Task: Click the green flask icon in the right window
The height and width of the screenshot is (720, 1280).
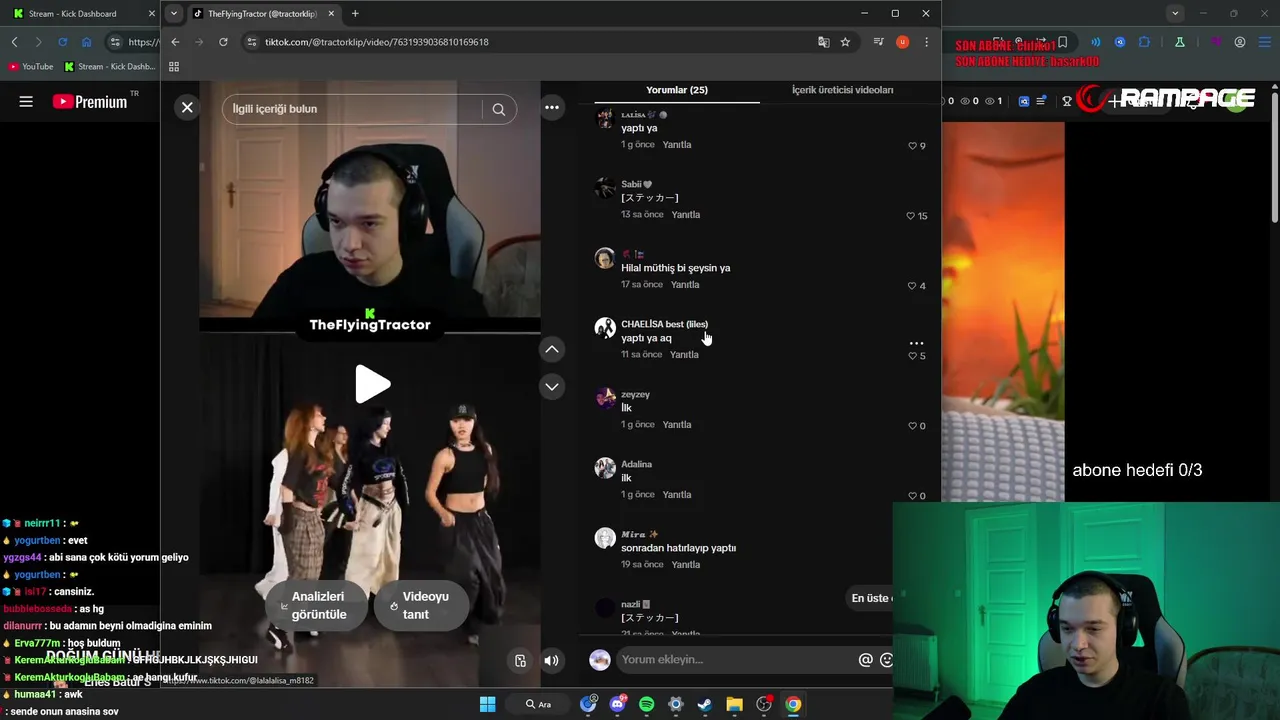Action: 1180,42
